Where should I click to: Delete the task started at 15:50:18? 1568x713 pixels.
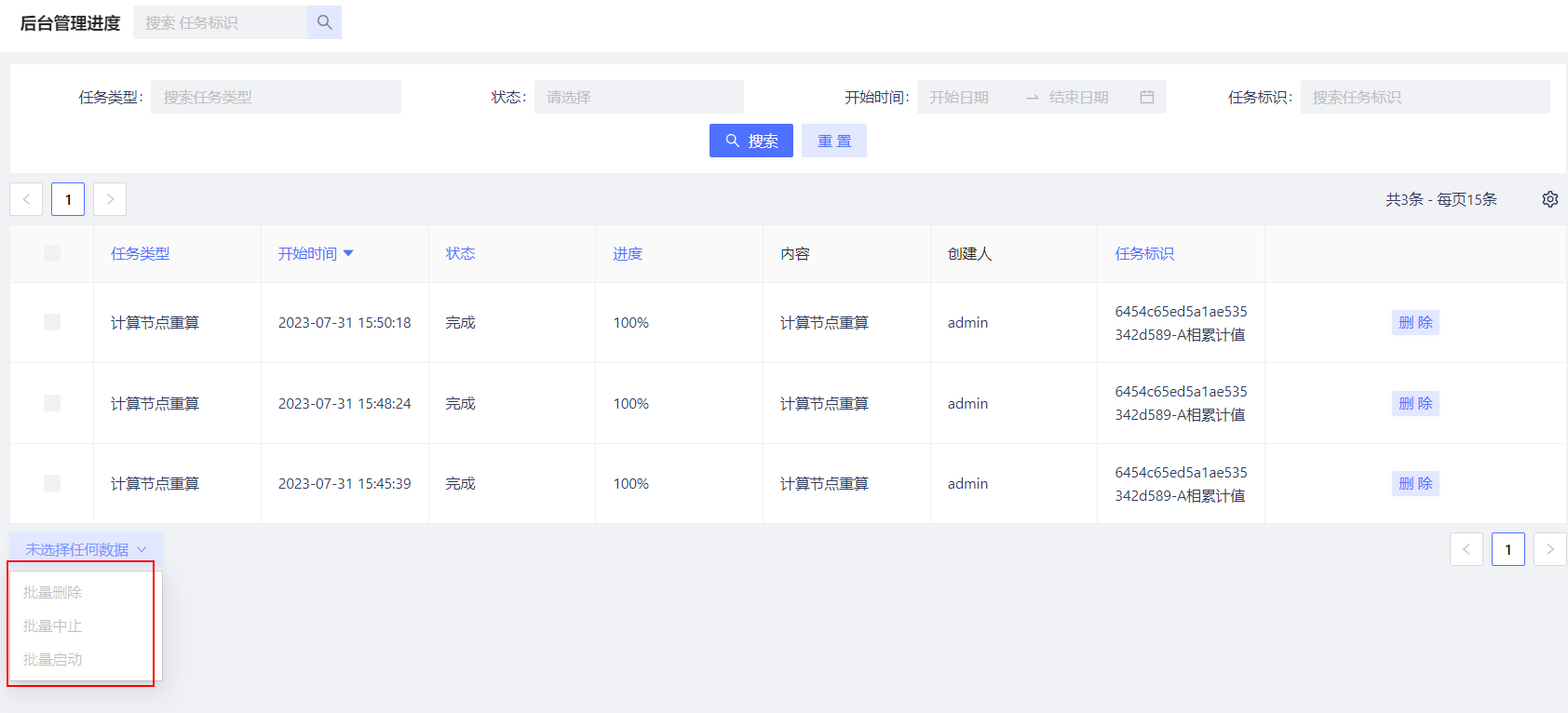(x=1415, y=322)
